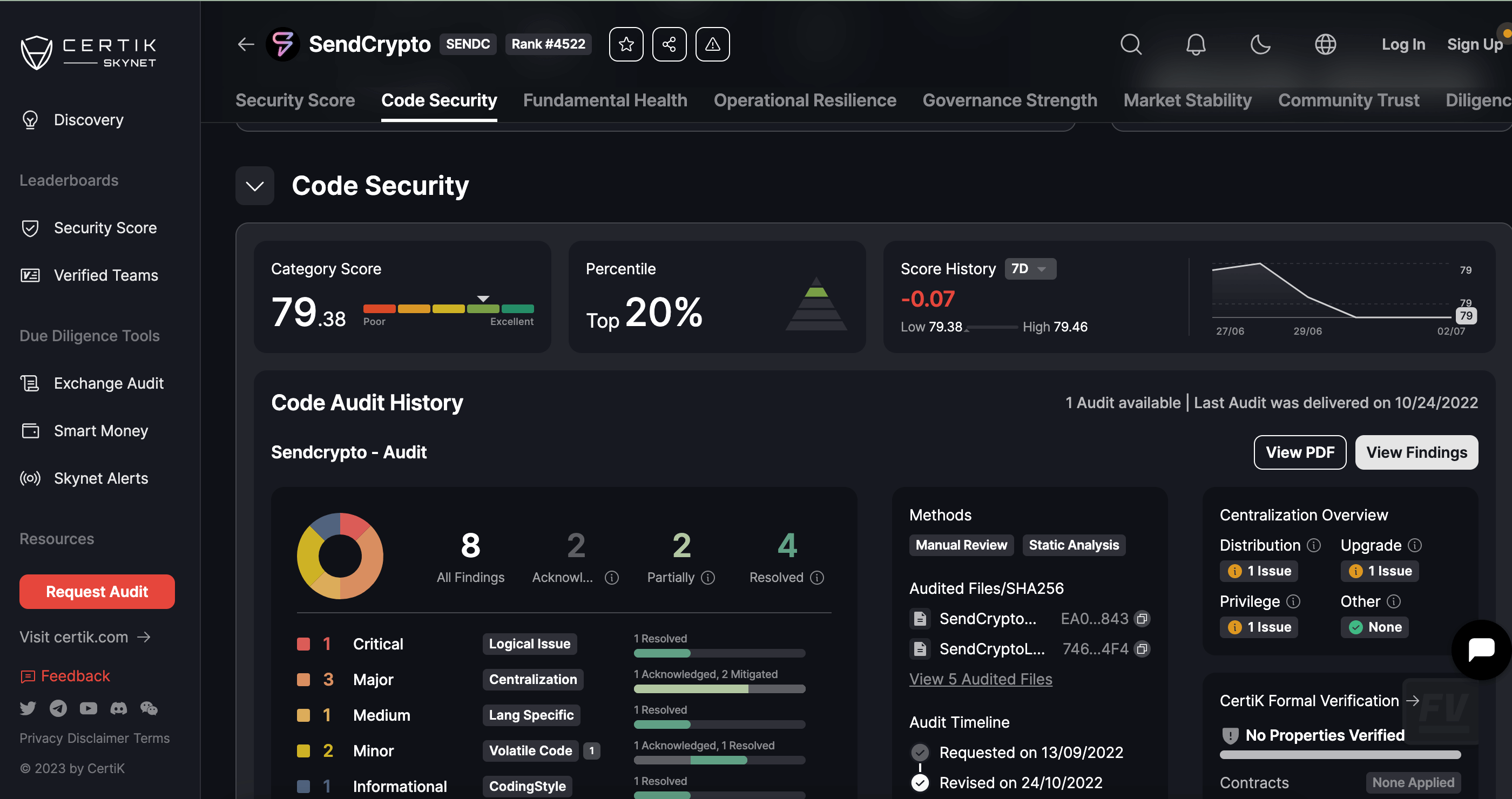The image size is (1512, 799).
Task: Copy SHA256 hash EA0...843
Action: coord(1142,618)
